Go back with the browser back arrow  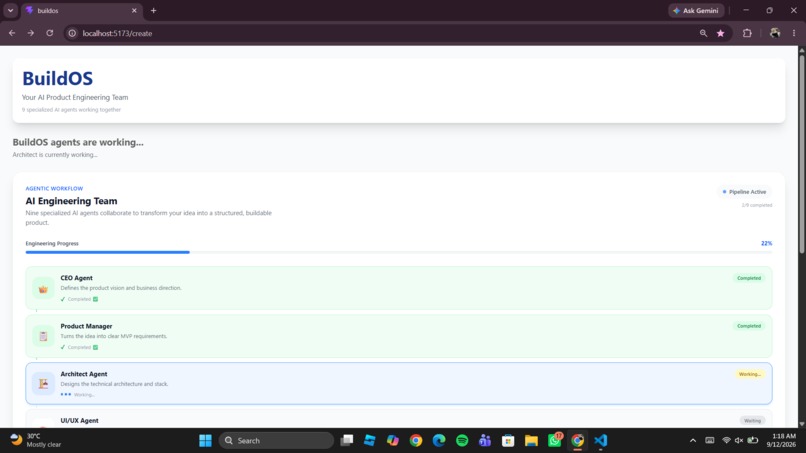(x=12, y=33)
